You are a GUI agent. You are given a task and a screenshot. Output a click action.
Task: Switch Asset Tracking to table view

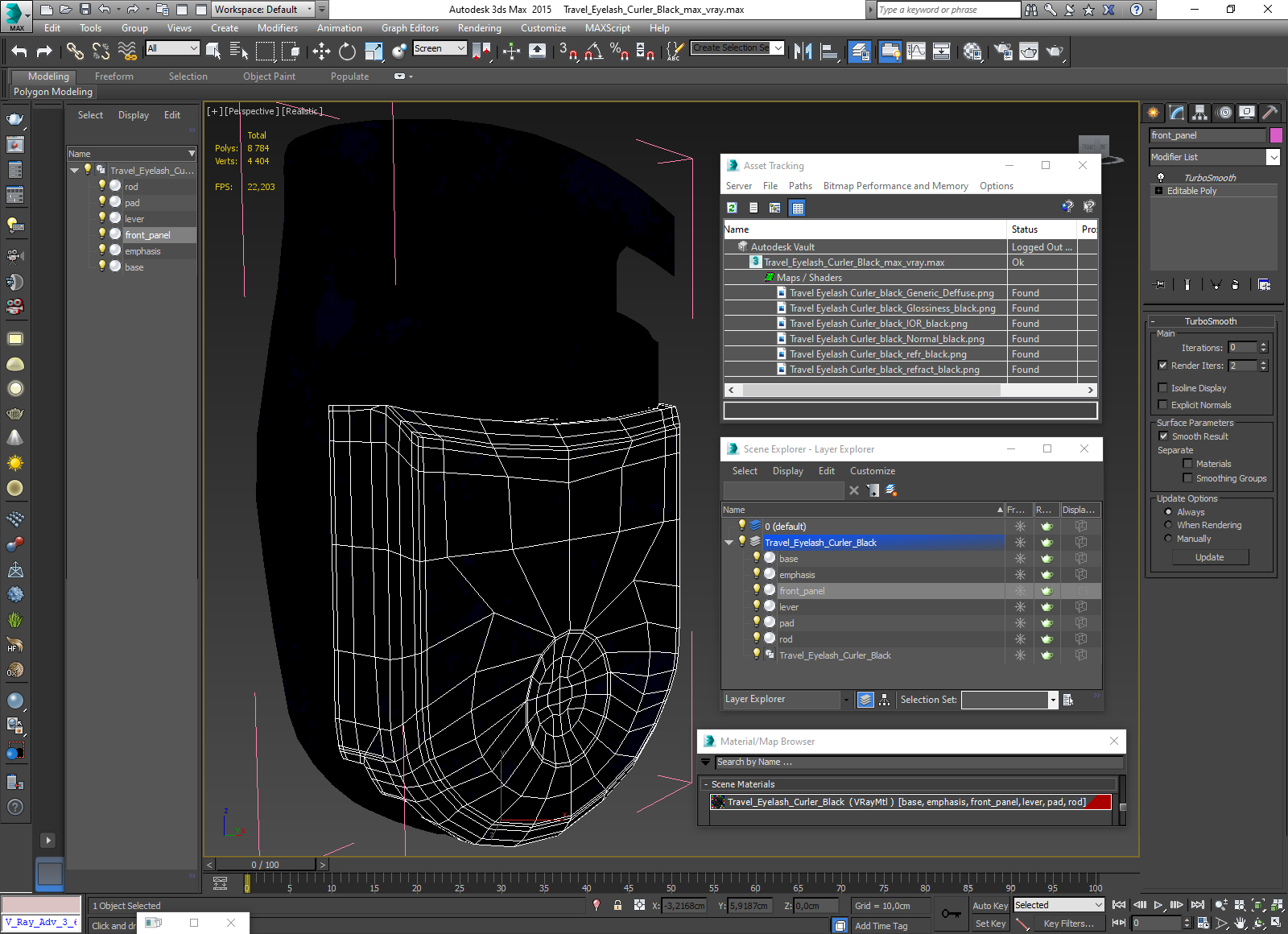click(797, 208)
